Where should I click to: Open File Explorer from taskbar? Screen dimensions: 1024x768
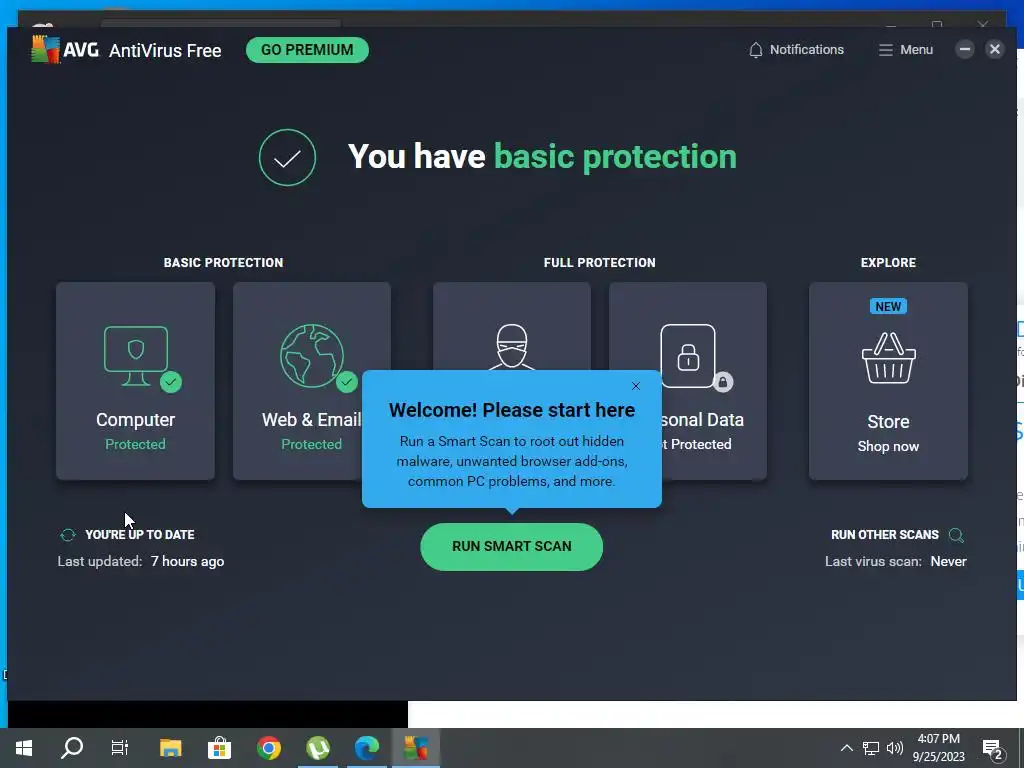(170, 748)
